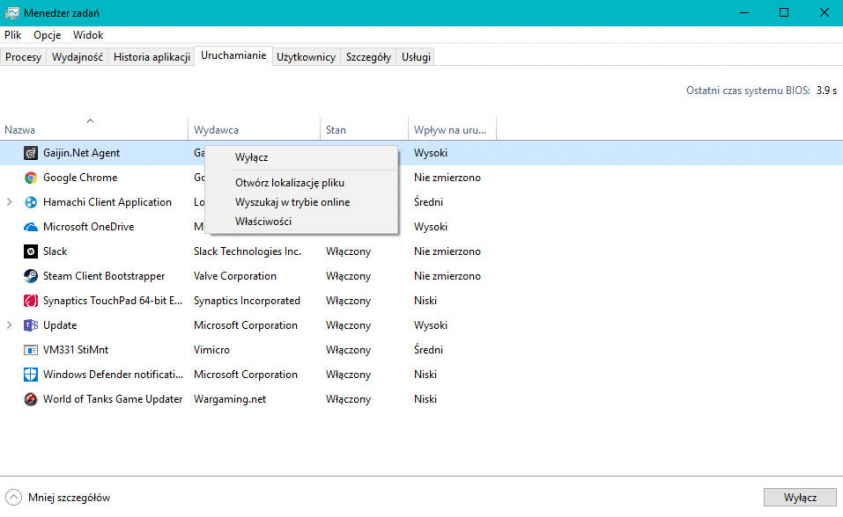843x517 pixels.
Task: Open the Opcje menu
Action: pyautogui.click(x=47, y=35)
